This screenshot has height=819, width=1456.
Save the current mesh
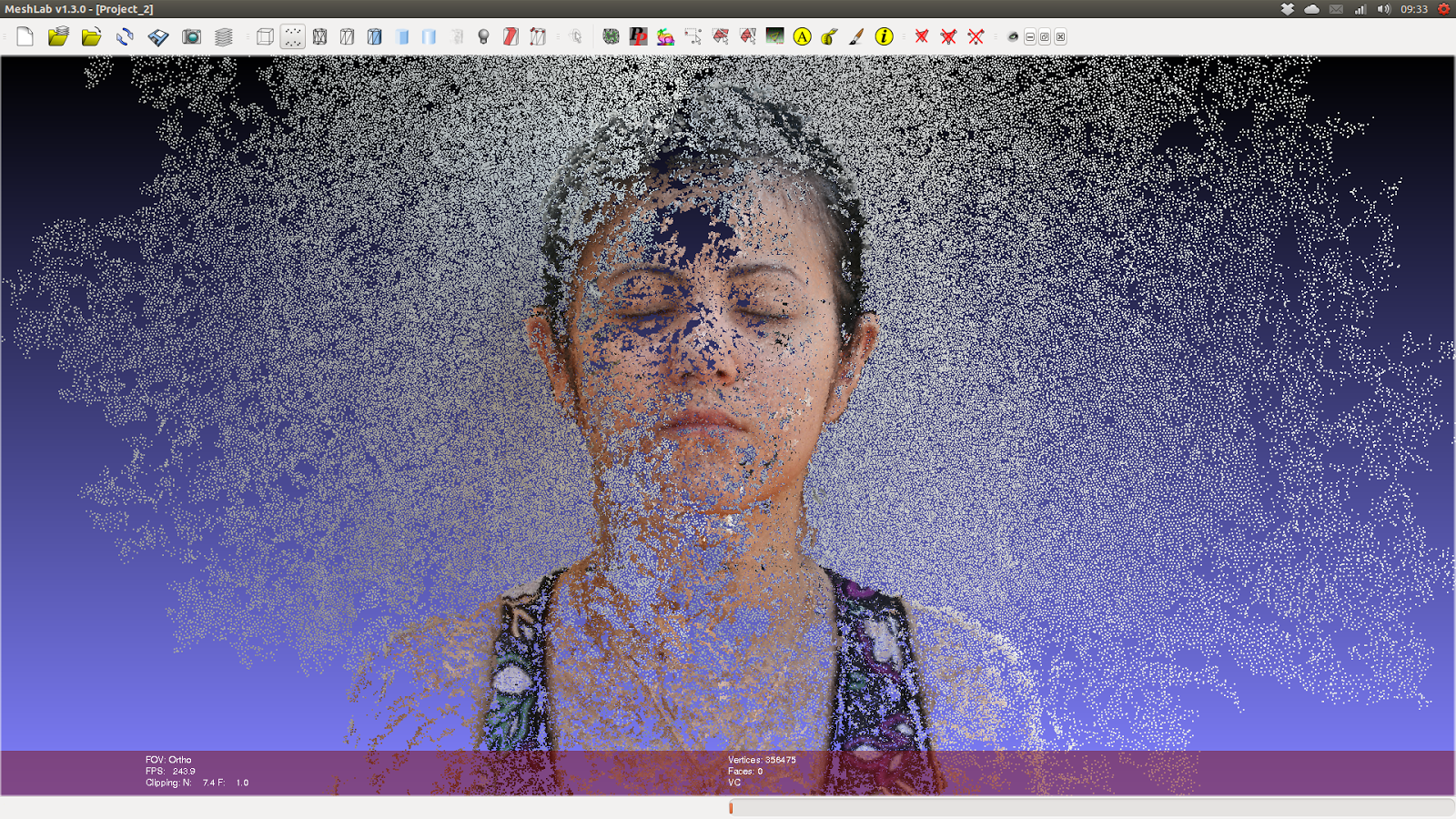(157, 36)
